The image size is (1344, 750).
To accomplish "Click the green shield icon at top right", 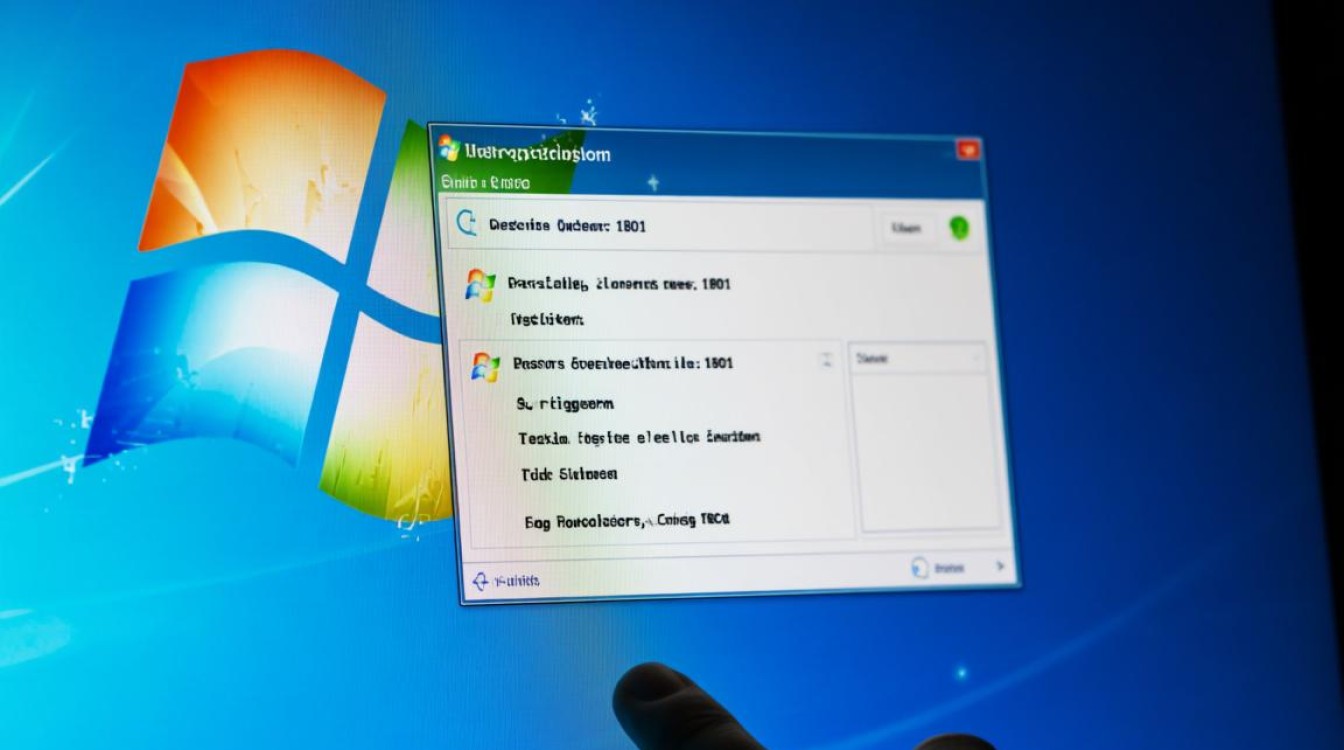I will click(959, 228).
